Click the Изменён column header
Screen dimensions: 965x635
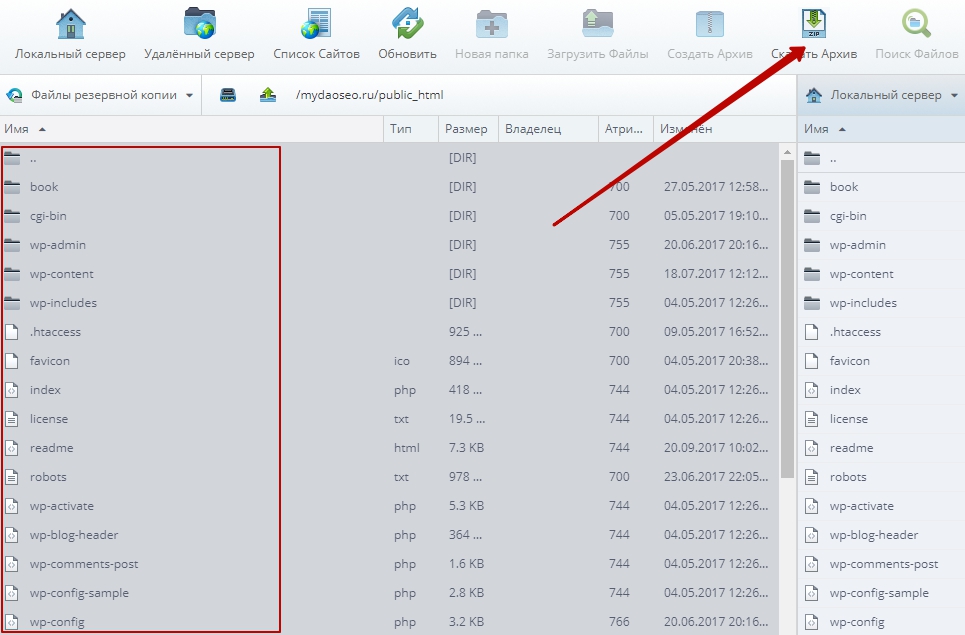pyautogui.click(x=724, y=129)
